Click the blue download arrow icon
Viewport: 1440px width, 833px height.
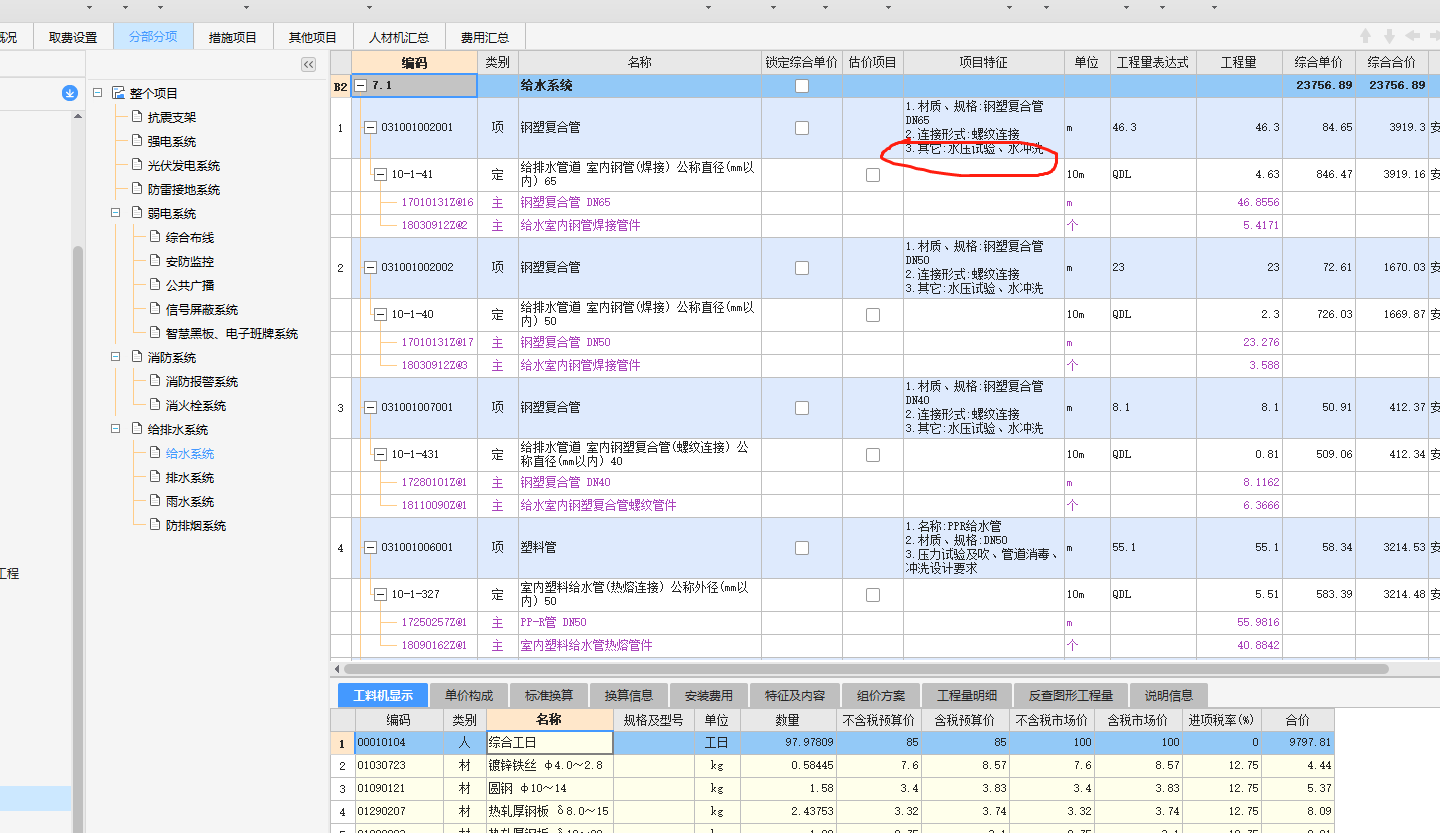[x=70, y=93]
